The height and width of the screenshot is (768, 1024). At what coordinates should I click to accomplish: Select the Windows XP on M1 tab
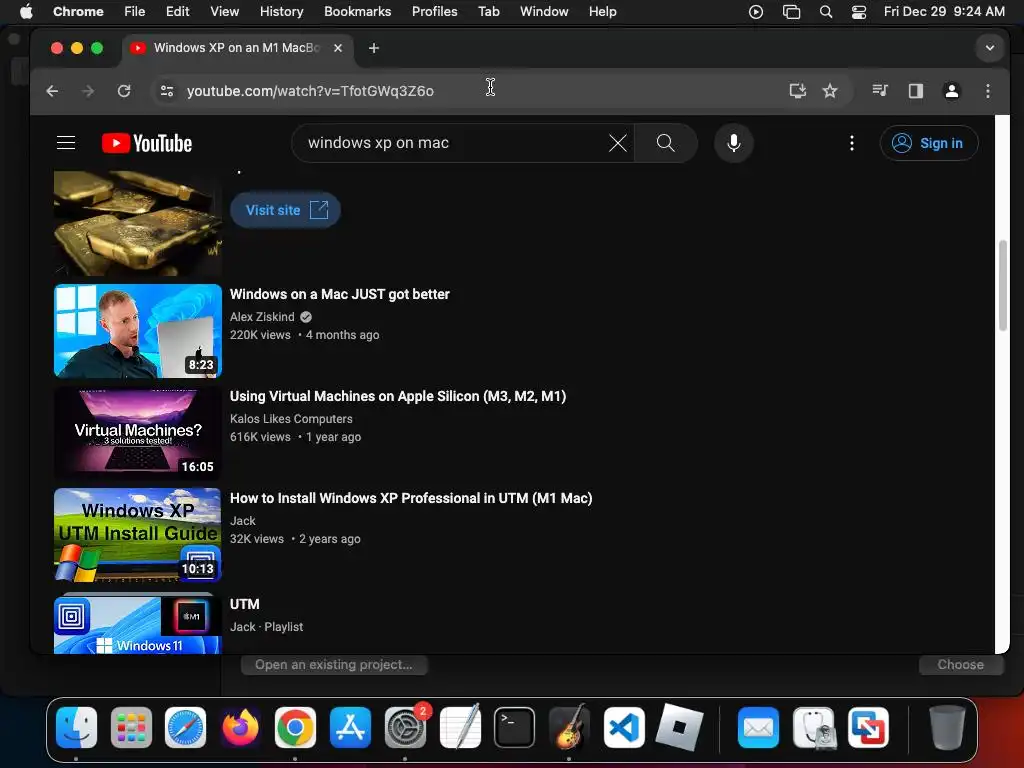click(x=236, y=48)
